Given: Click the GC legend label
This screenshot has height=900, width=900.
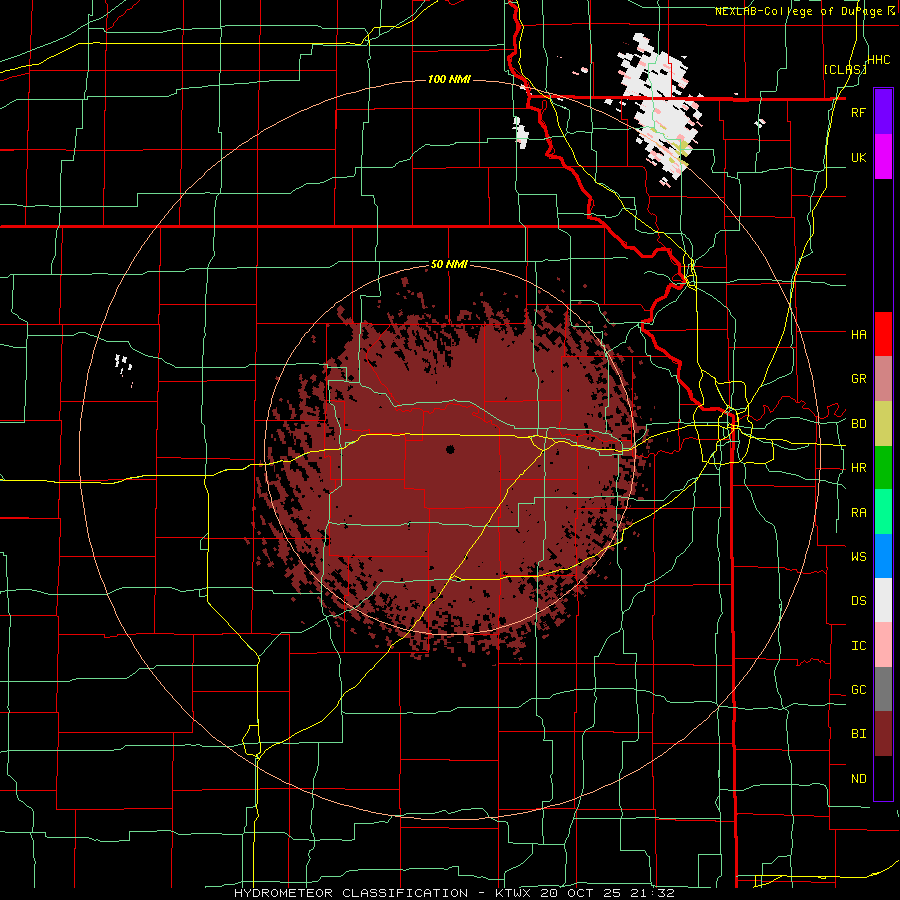Looking at the screenshot, I should [858, 690].
